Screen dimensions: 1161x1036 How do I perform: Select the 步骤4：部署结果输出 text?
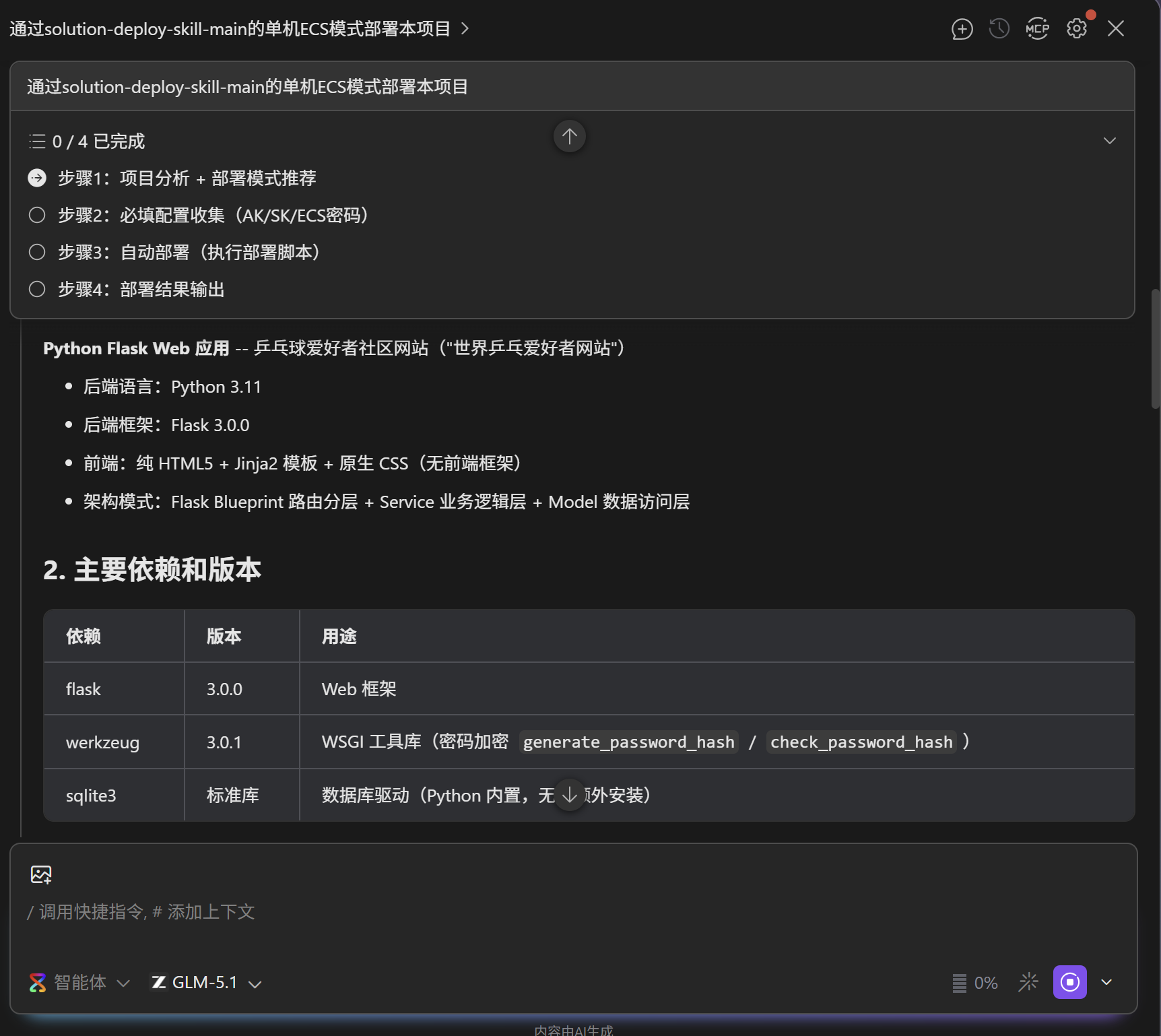point(141,289)
